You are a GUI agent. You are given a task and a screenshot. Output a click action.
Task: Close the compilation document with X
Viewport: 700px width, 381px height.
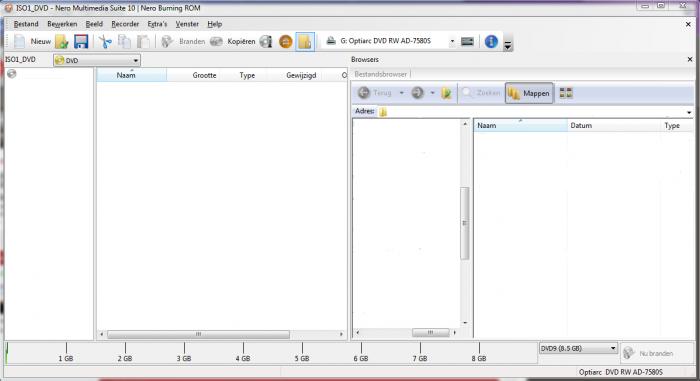point(688,24)
